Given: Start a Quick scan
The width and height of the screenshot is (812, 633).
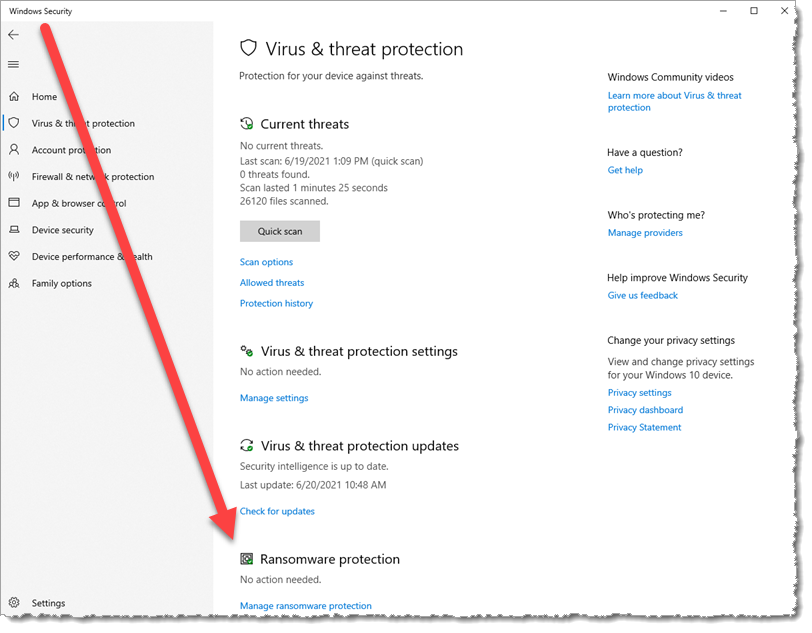Looking at the screenshot, I should pos(279,230).
